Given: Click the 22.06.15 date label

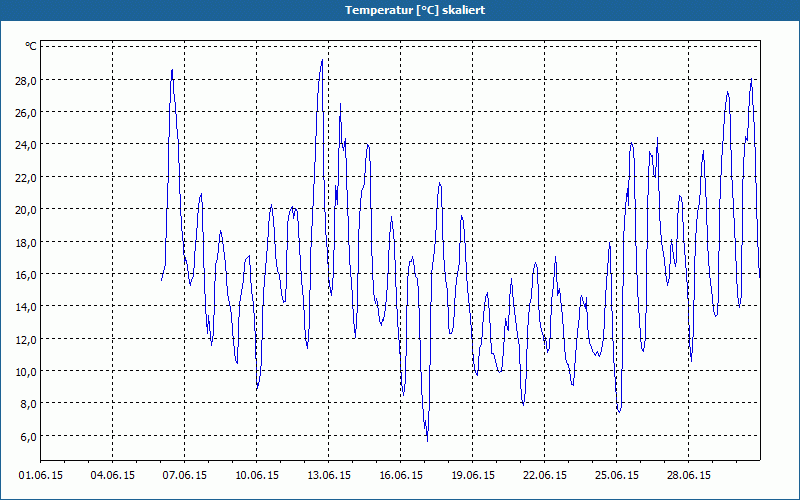Looking at the screenshot, I should 544,476.
